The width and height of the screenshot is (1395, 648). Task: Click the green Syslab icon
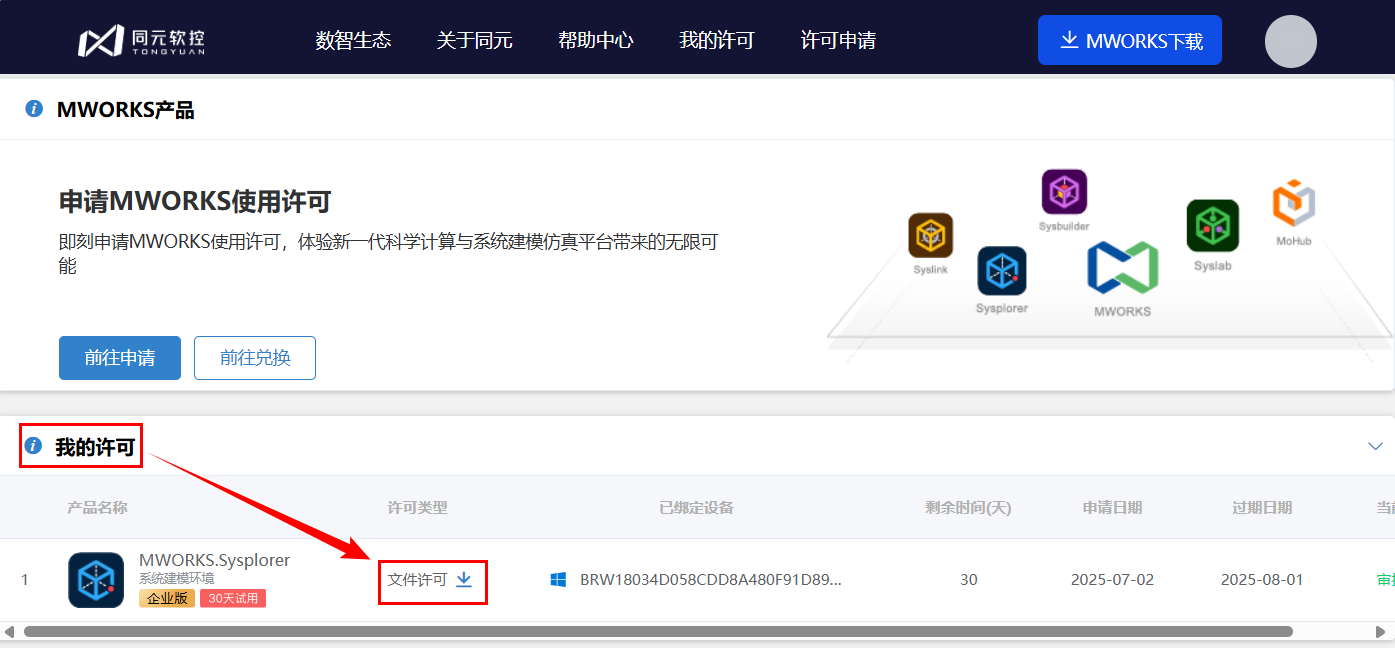click(1212, 226)
